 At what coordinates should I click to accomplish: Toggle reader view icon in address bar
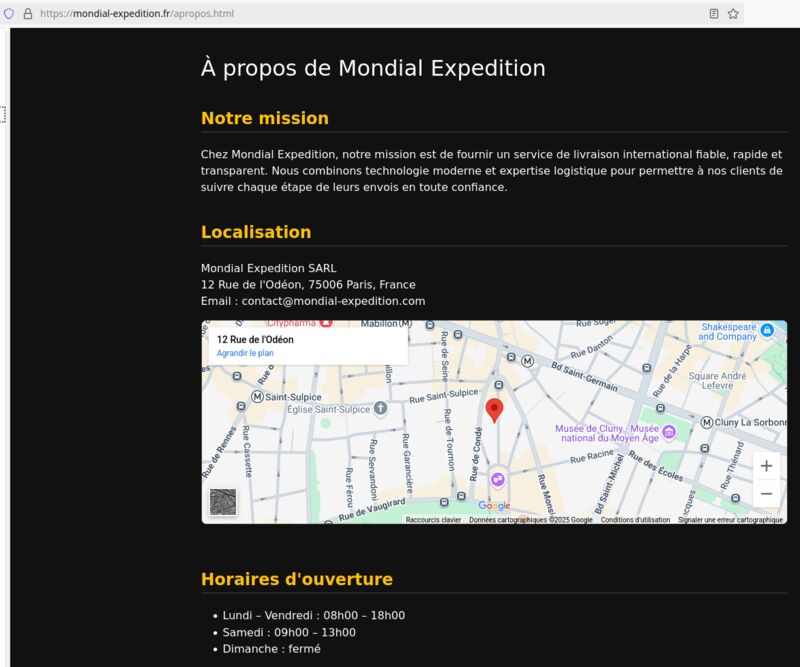click(x=714, y=14)
